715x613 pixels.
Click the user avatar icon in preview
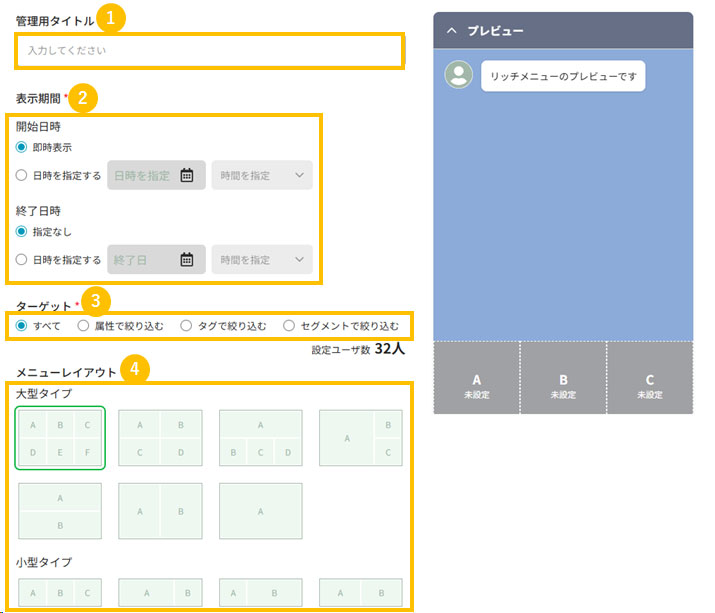coord(458,75)
